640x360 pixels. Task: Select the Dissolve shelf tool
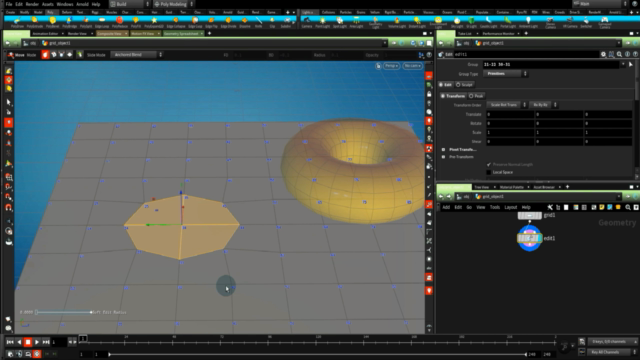pos(244,22)
